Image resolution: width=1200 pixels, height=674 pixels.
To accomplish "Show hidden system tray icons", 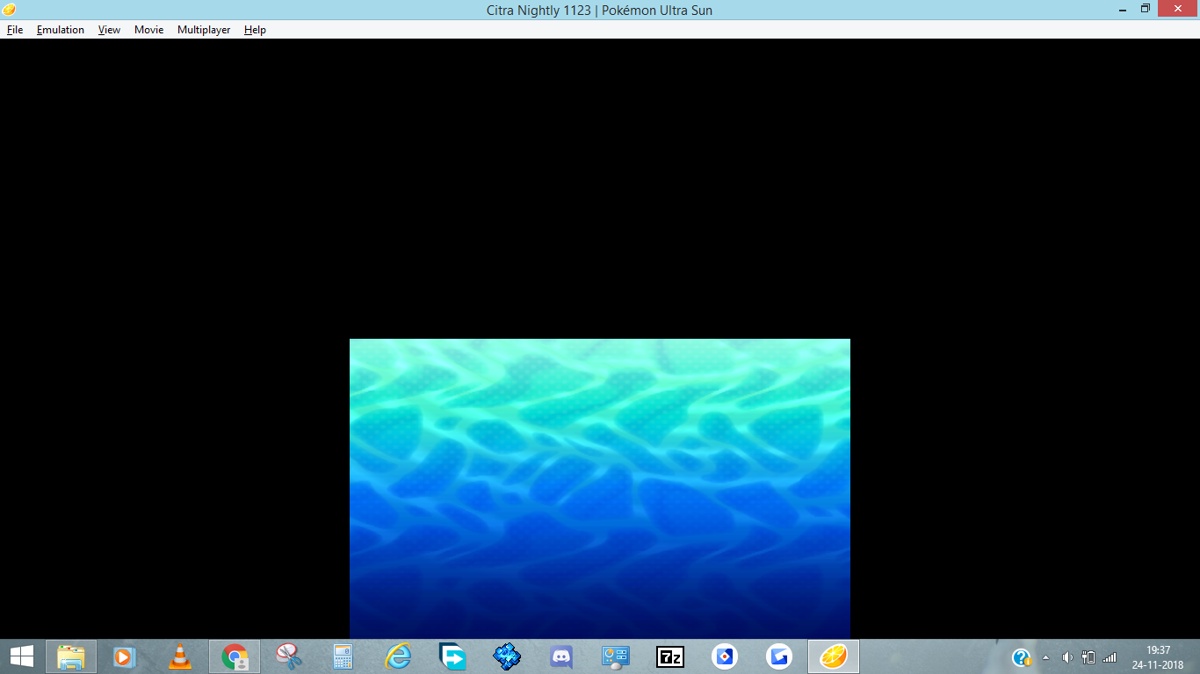I will click(x=1046, y=658).
